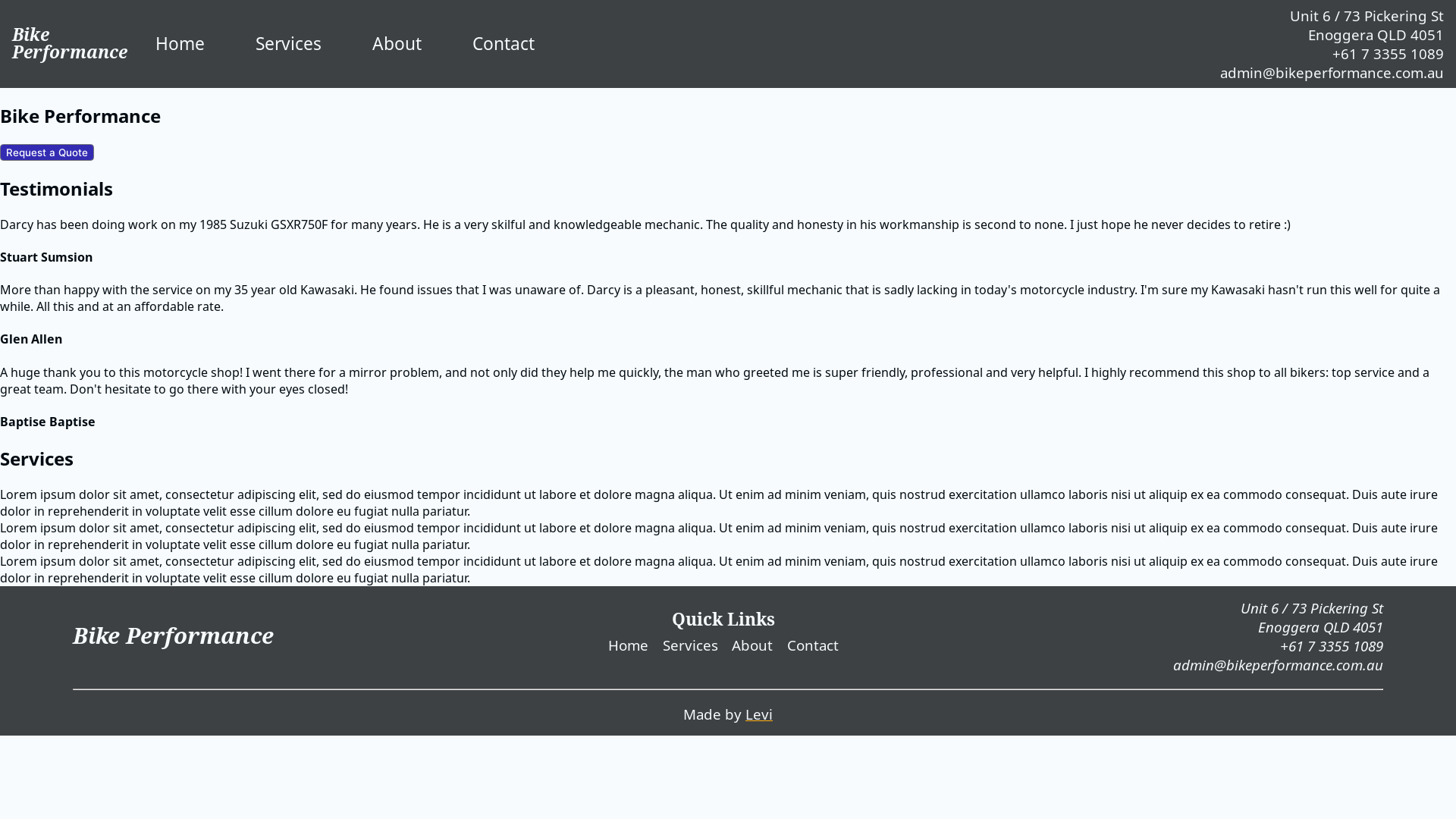The height and width of the screenshot is (819, 1456).
Task: Click the testimonial about 1985 Suzuki GSXR750F
Action: point(645,224)
